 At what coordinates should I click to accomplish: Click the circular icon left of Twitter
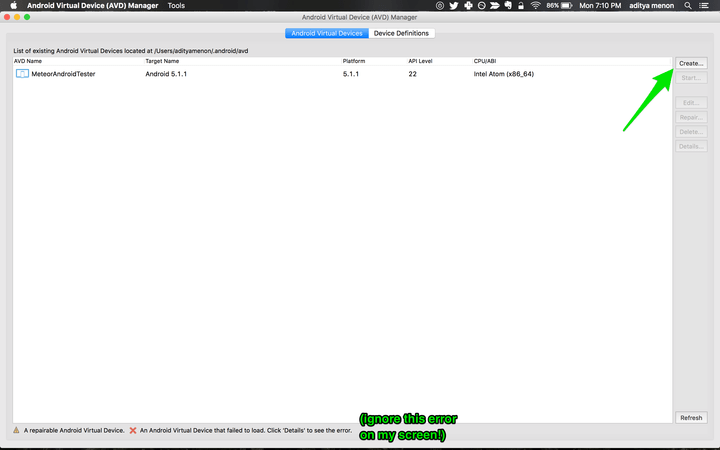(x=440, y=6)
